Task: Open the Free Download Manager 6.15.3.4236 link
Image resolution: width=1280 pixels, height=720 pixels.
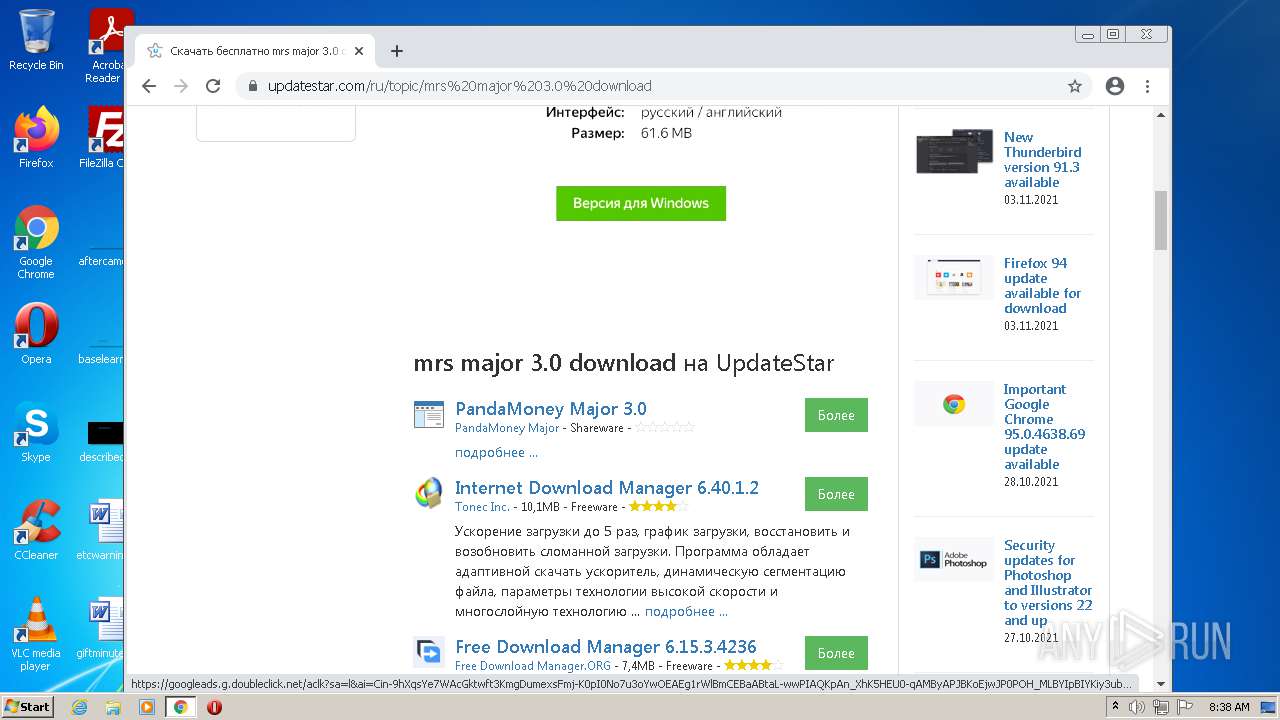Action: click(x=606, y=646)
